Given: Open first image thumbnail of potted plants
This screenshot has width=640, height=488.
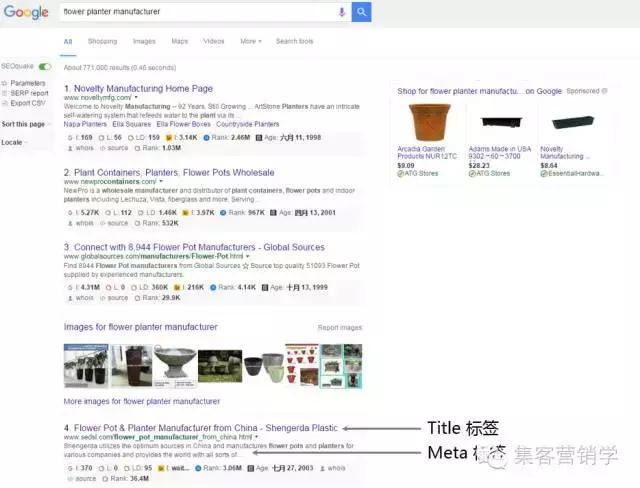Looking at the screenshot, I should pyautogui.click(x=86, y=366).
